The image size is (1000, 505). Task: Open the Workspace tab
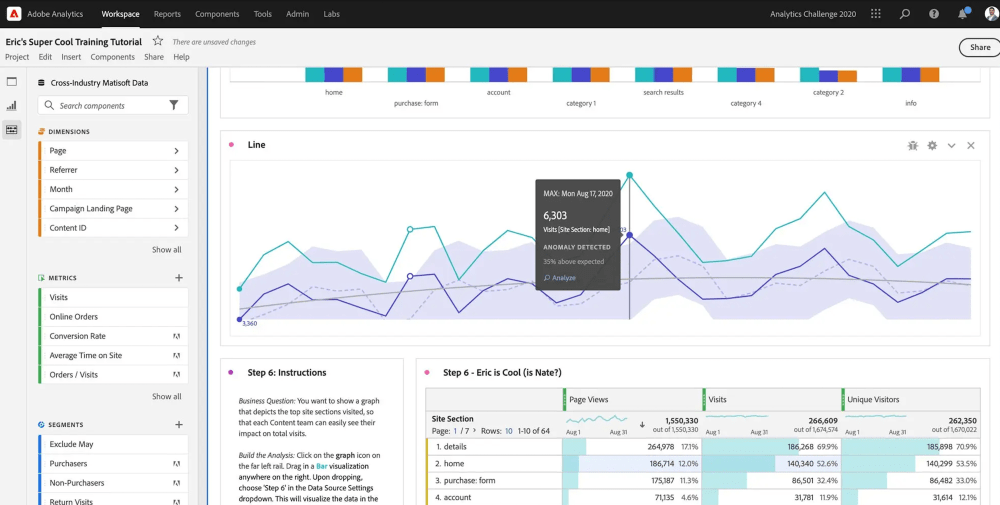121,14
